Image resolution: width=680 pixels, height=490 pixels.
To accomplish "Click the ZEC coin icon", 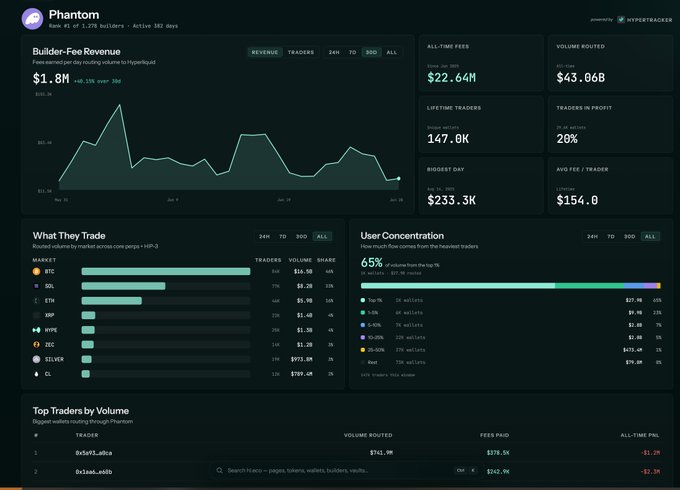I will click(36, 345).
